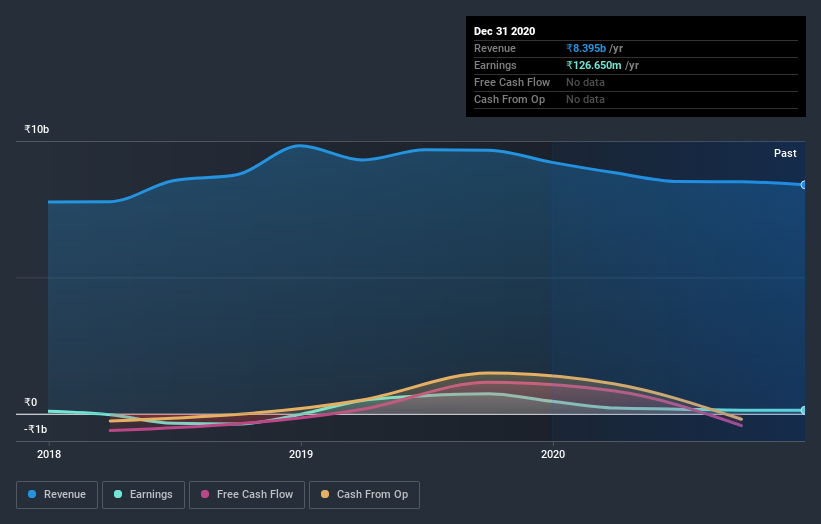Click the teal Earnings end-point marker
This screenshot has width=821, height=524.
coord(804,410)
